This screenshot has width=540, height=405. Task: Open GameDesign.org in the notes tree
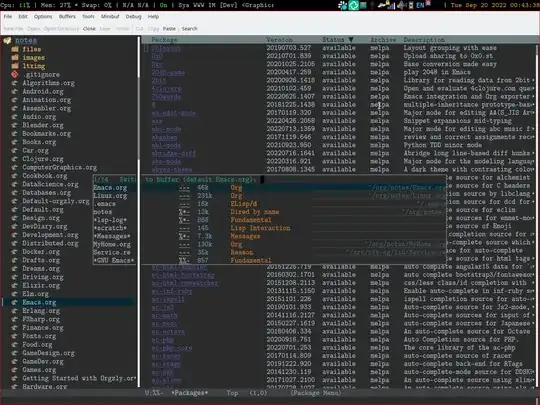(x=48, y=353)
